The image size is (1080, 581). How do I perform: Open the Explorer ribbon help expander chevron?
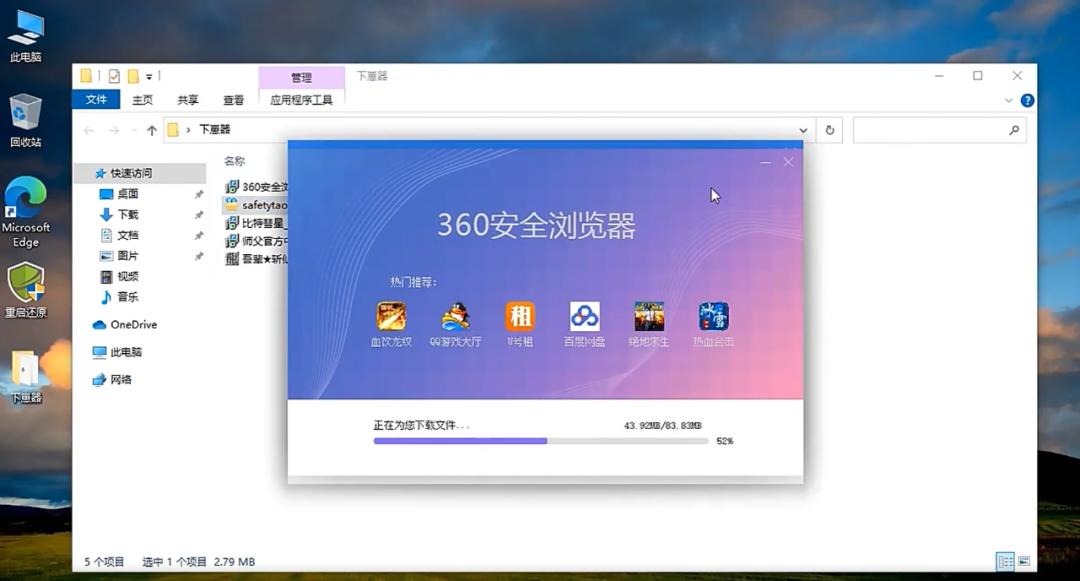(x=1009, y=100)
